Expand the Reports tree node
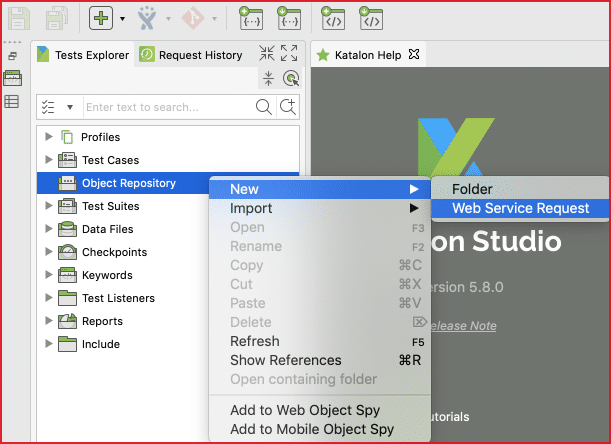 click(x=48, y=320)
